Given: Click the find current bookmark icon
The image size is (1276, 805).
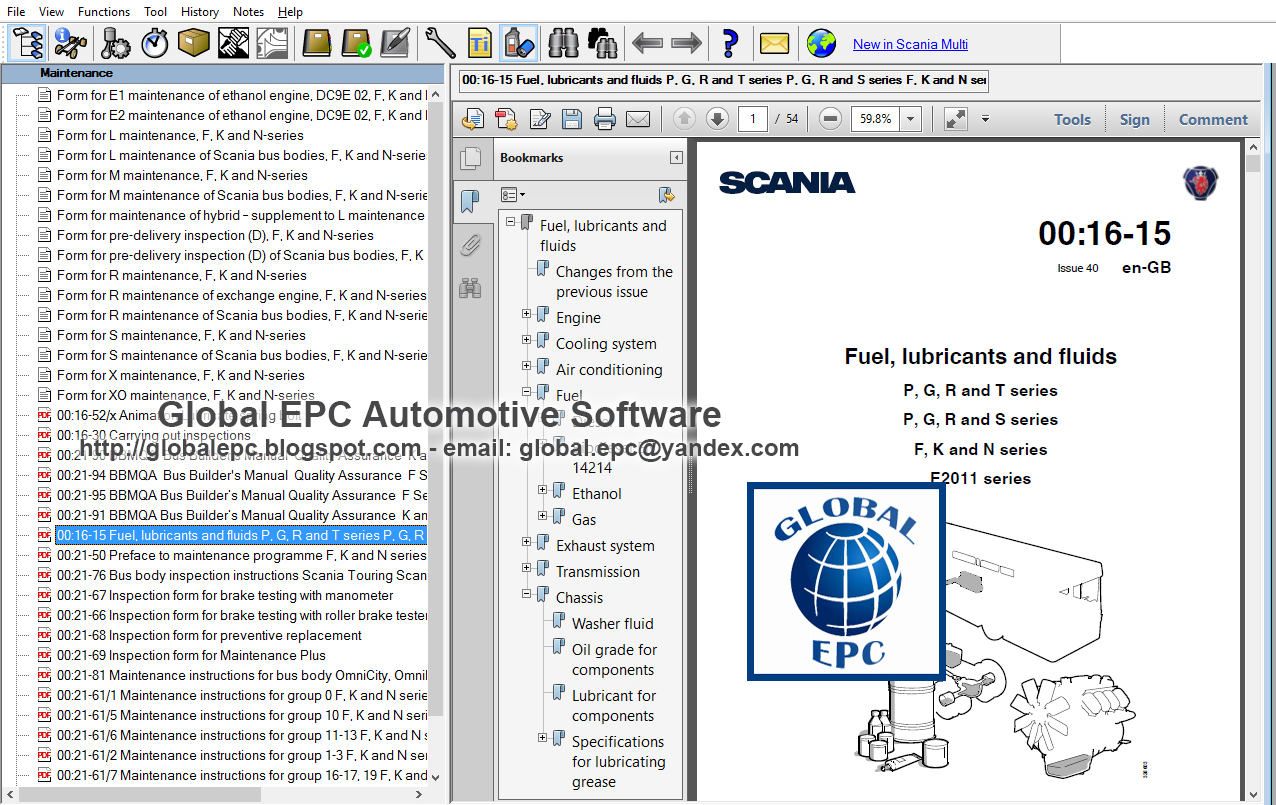Looking at the screenshot, I should 666,195.
